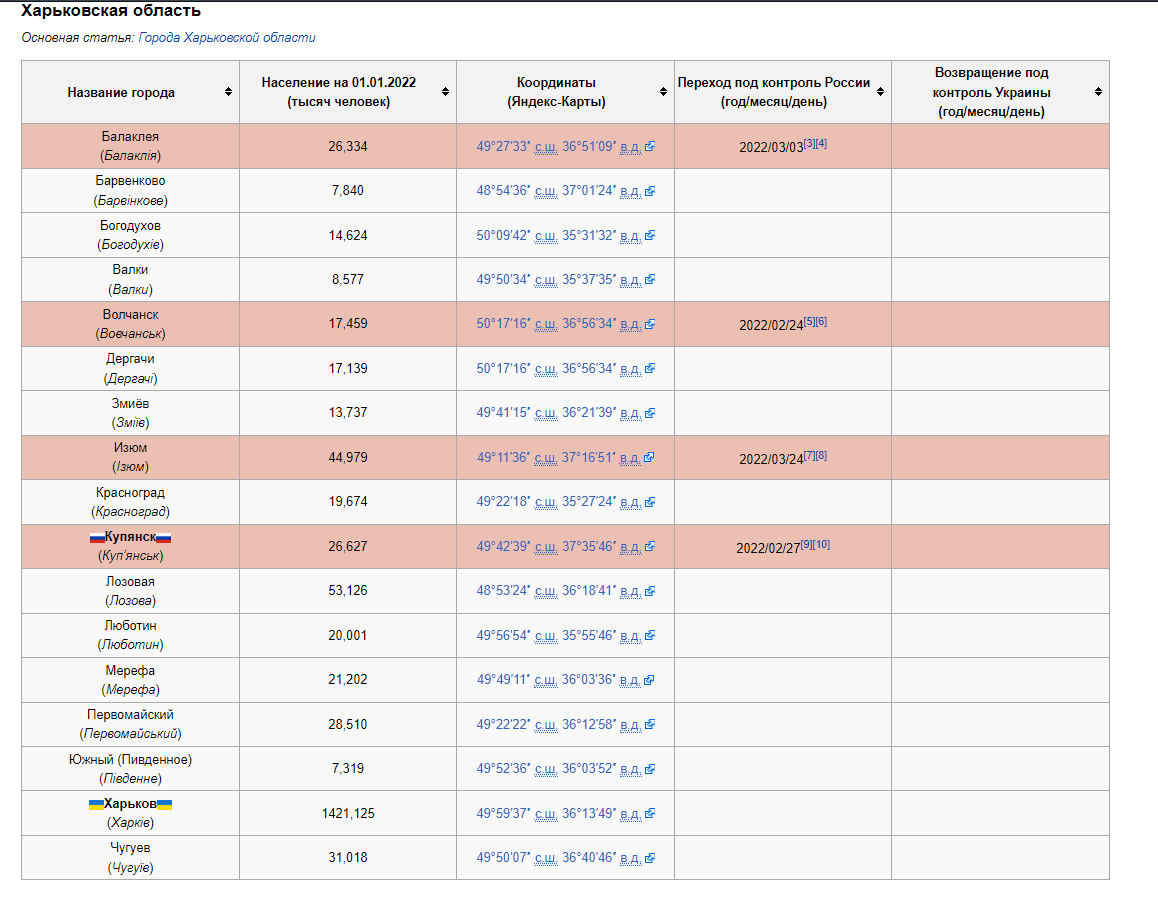Click Russian flag icon left of Купянск
Screen dimensions: 1158x901
coord(97,538)
